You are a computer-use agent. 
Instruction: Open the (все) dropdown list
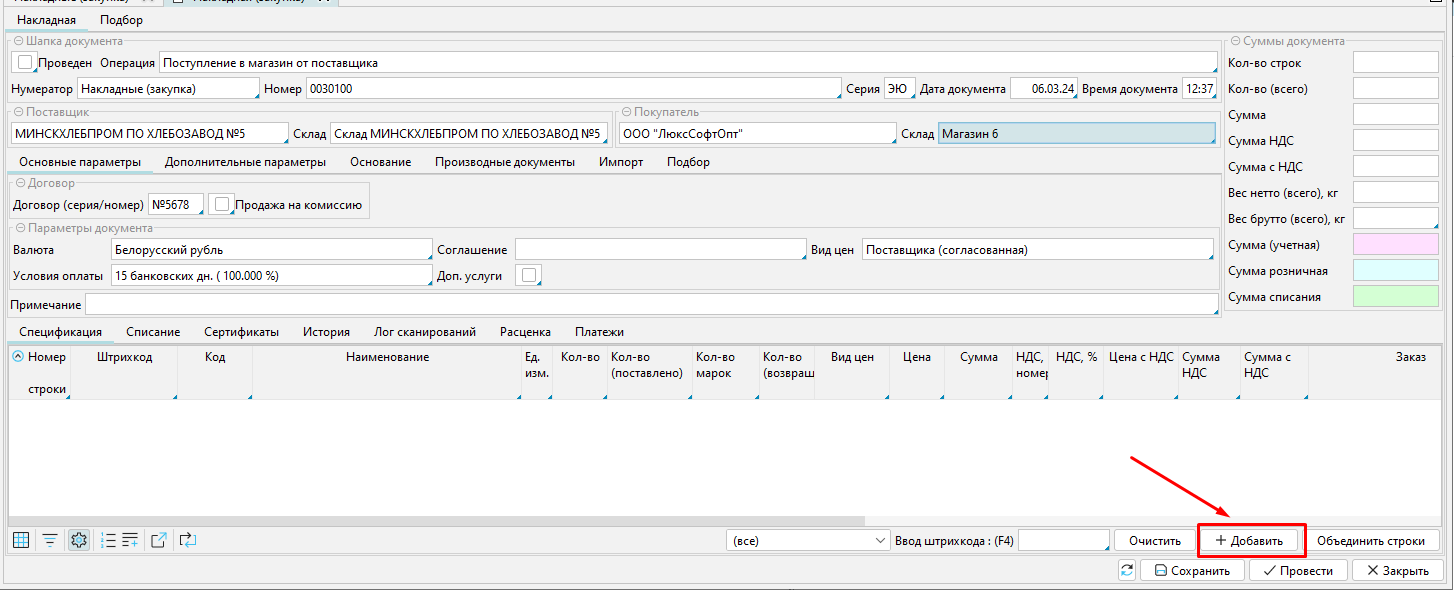click(808, 540)
